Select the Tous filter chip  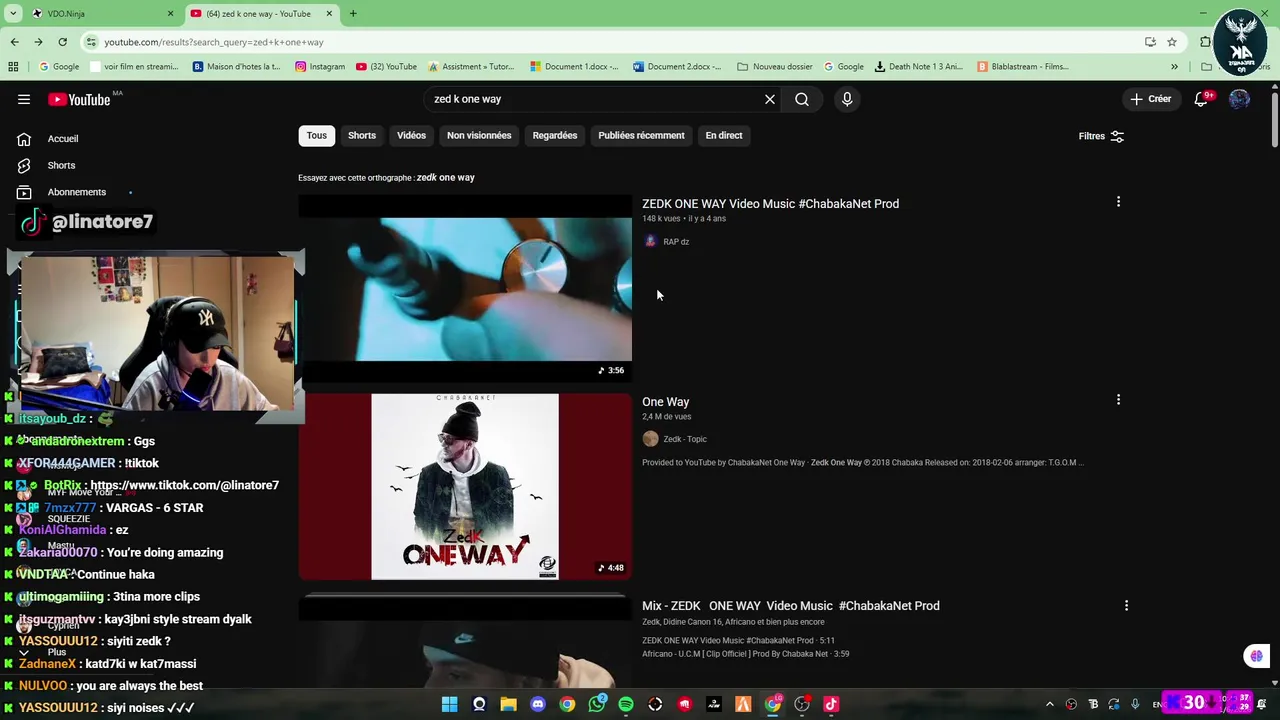point(316,135)
